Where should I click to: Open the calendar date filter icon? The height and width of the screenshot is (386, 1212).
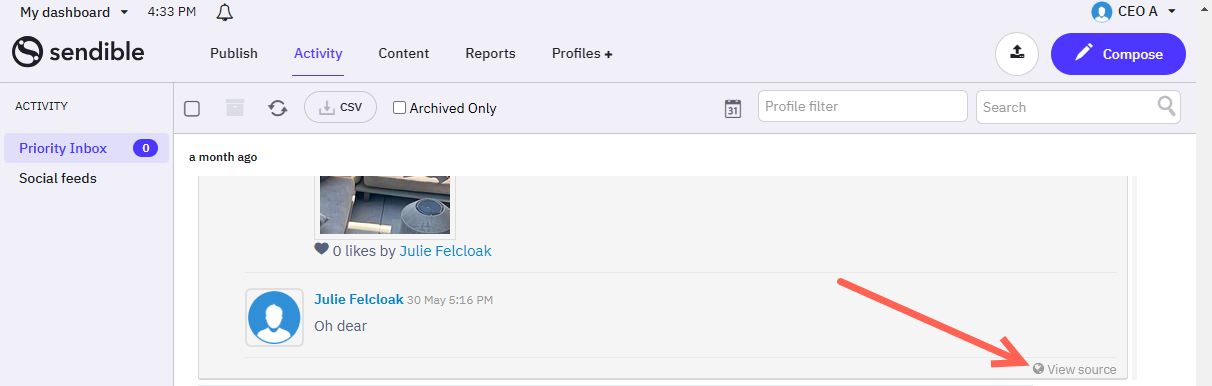click(733, 108)
